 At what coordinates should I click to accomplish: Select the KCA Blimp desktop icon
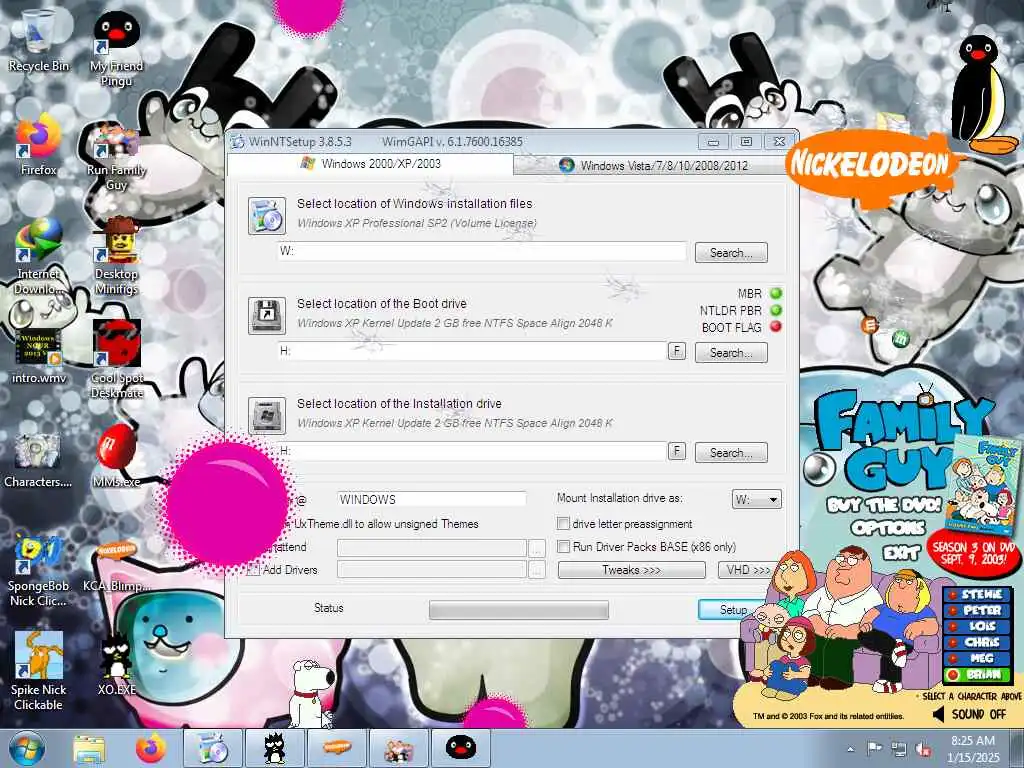116,567
